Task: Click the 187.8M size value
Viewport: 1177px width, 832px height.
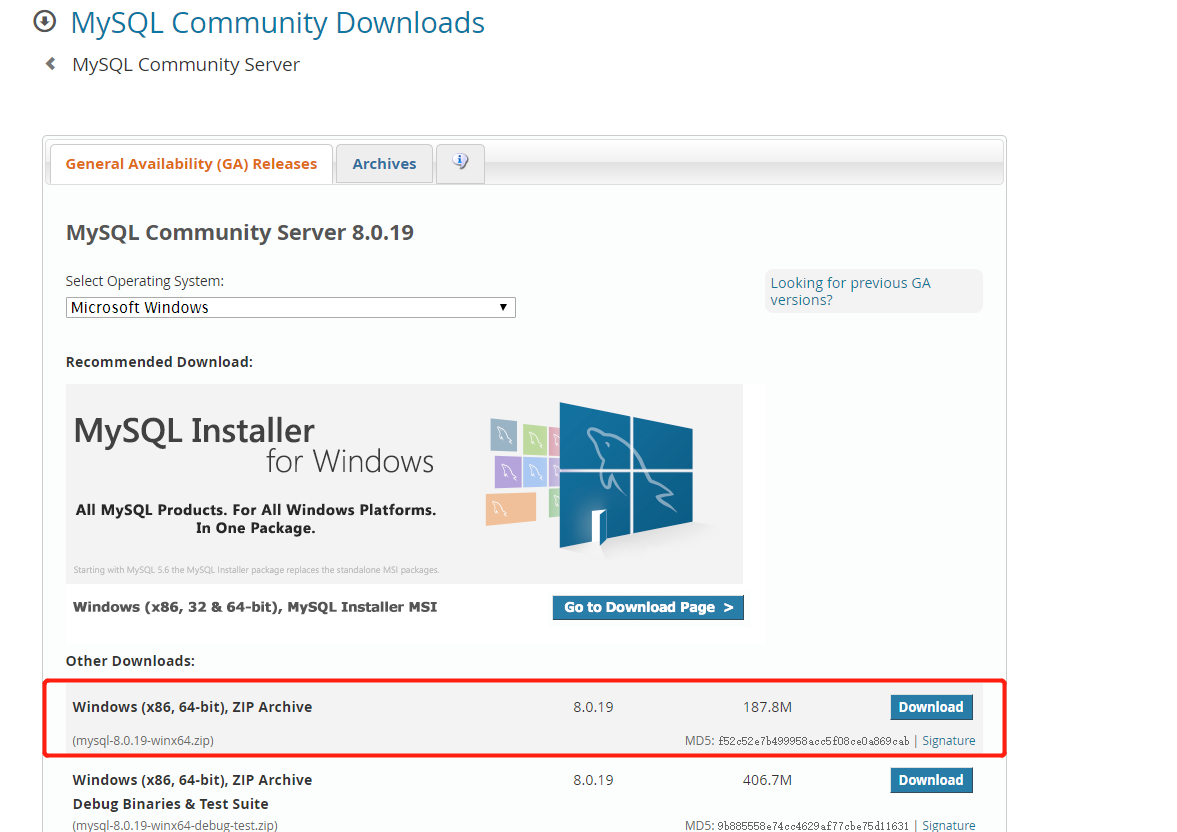Action: coord(767,707)
